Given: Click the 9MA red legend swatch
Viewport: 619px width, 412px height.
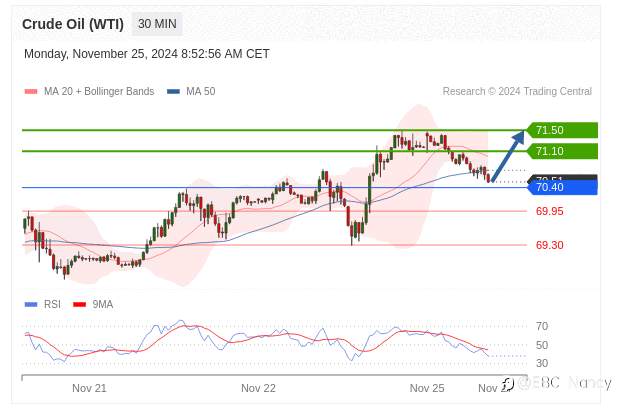Looking at the screenshot, I should (x=80, y=304).
